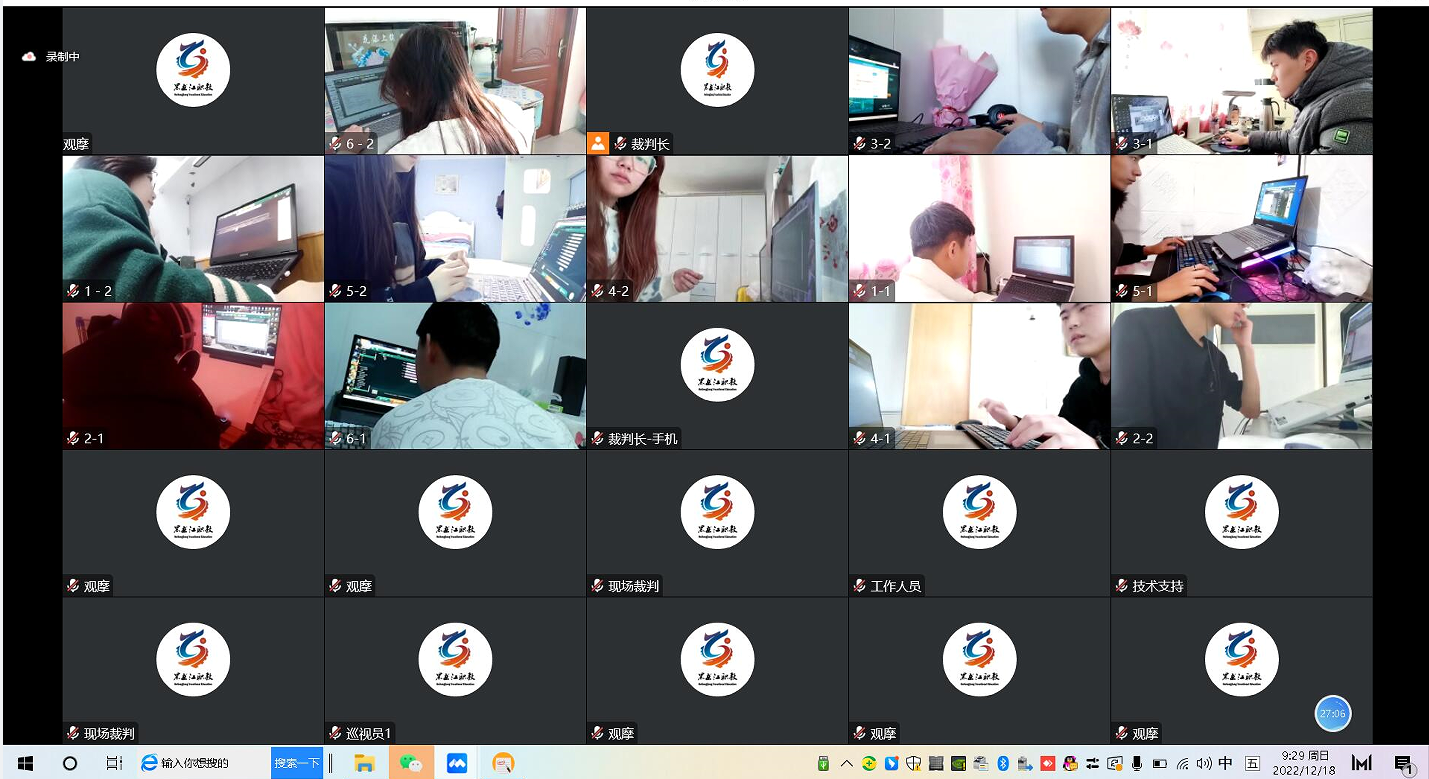The height and width of the screenshot is (779, 1429).
Task: Open the volume speaker control
Action: click(x=1203, y=763)
